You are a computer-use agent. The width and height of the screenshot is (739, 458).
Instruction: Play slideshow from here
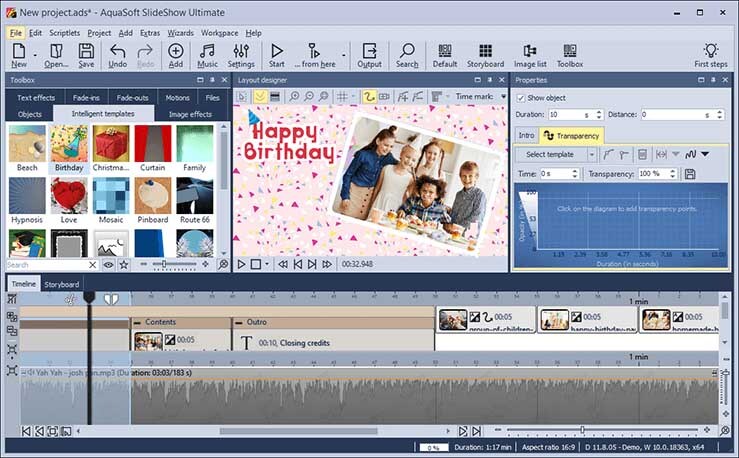pos(314,56)
